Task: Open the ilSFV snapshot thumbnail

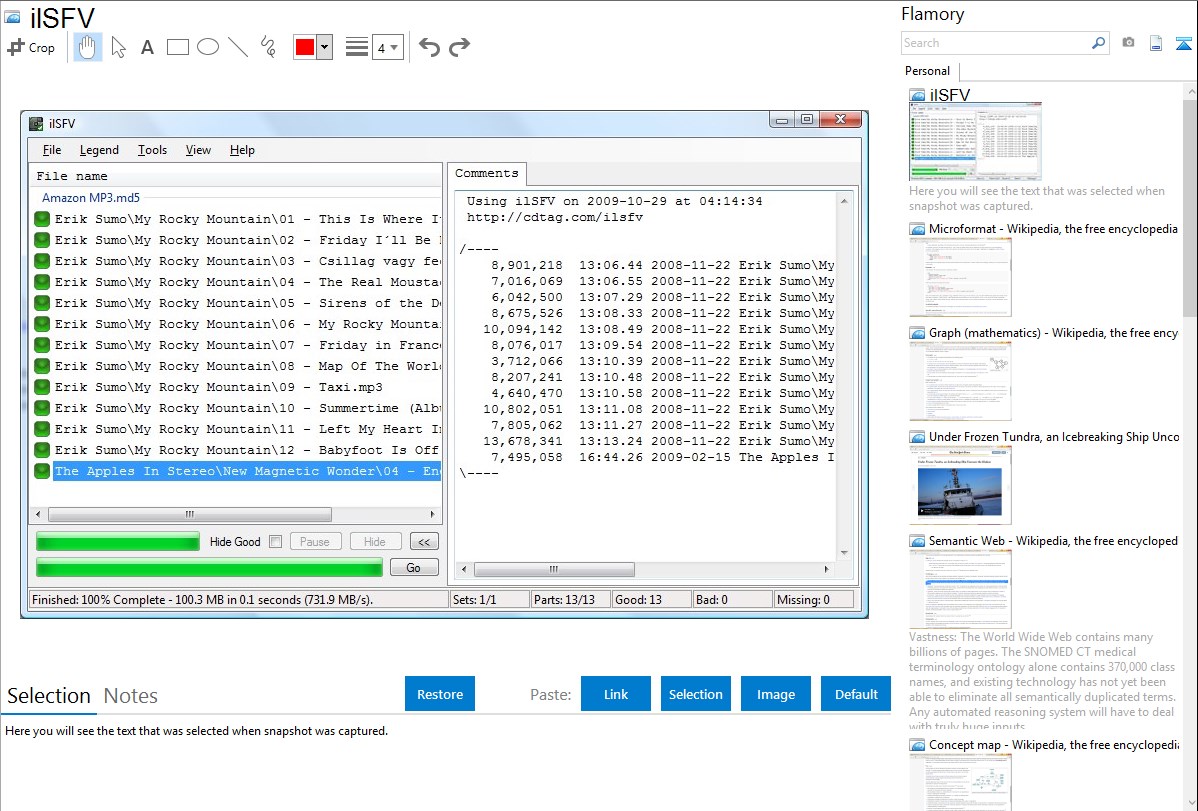Action: point(975,142)
